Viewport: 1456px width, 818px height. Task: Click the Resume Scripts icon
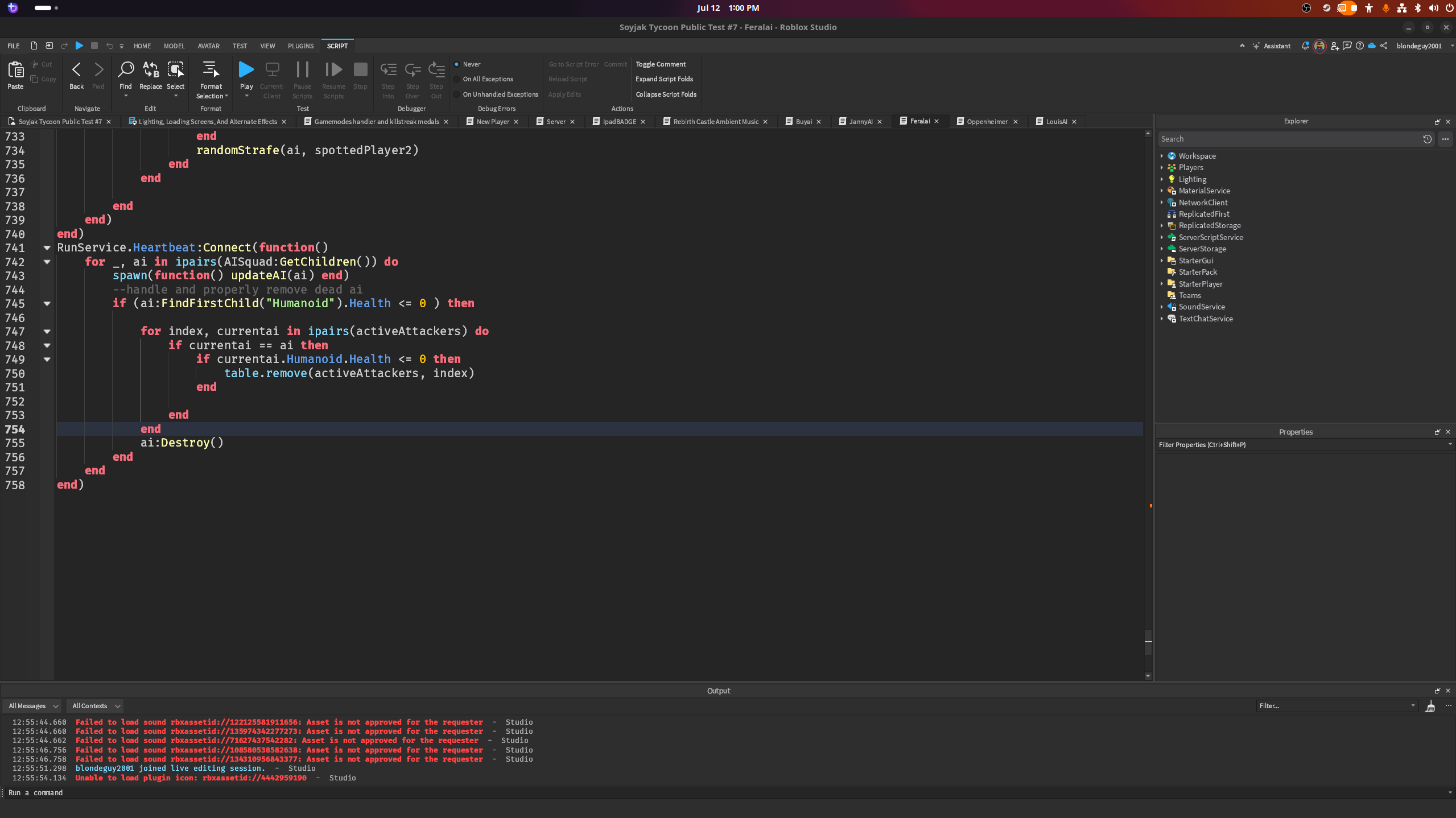pyautogui.click(x=333, y=70)
